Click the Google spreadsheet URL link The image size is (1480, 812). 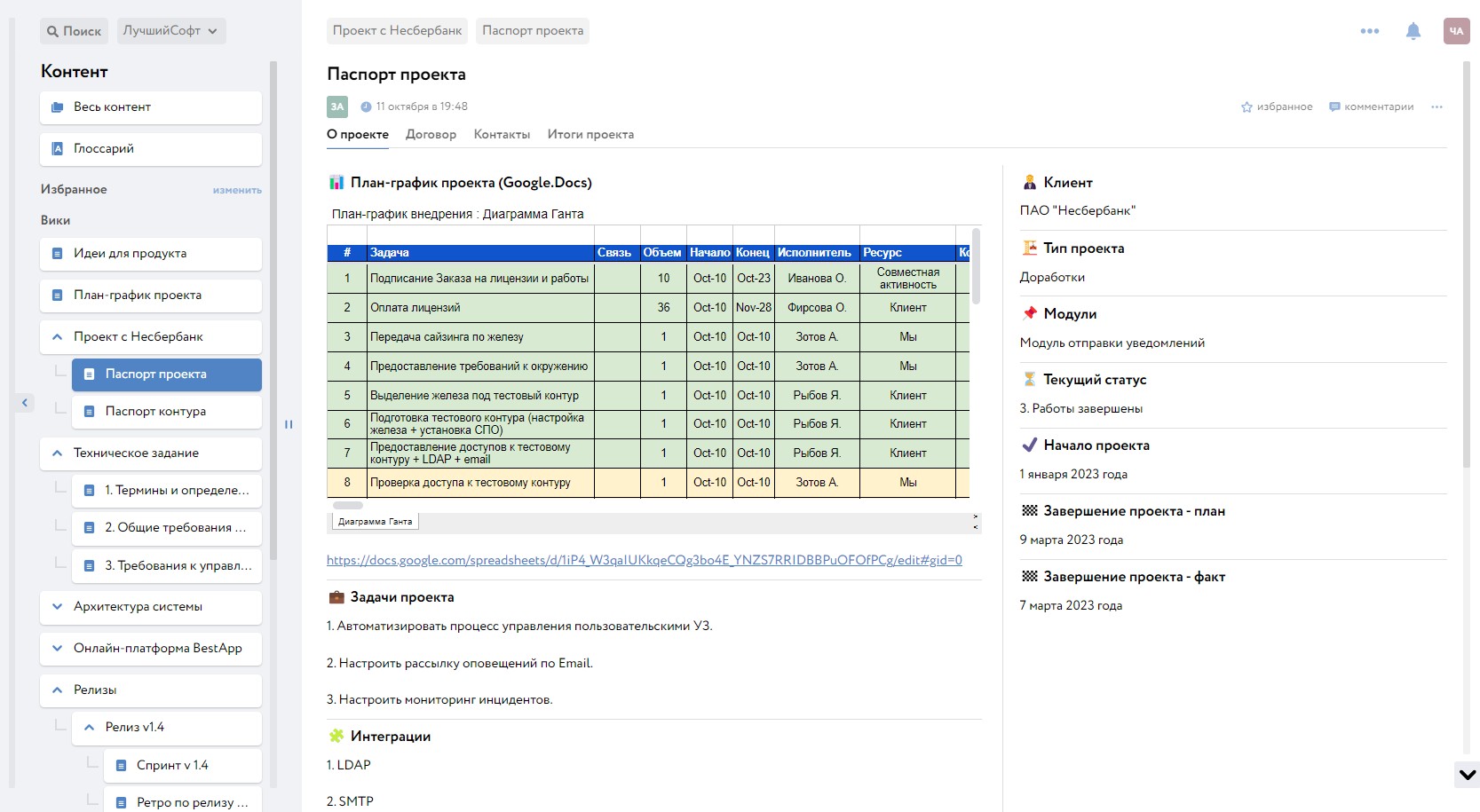(645, 560)
